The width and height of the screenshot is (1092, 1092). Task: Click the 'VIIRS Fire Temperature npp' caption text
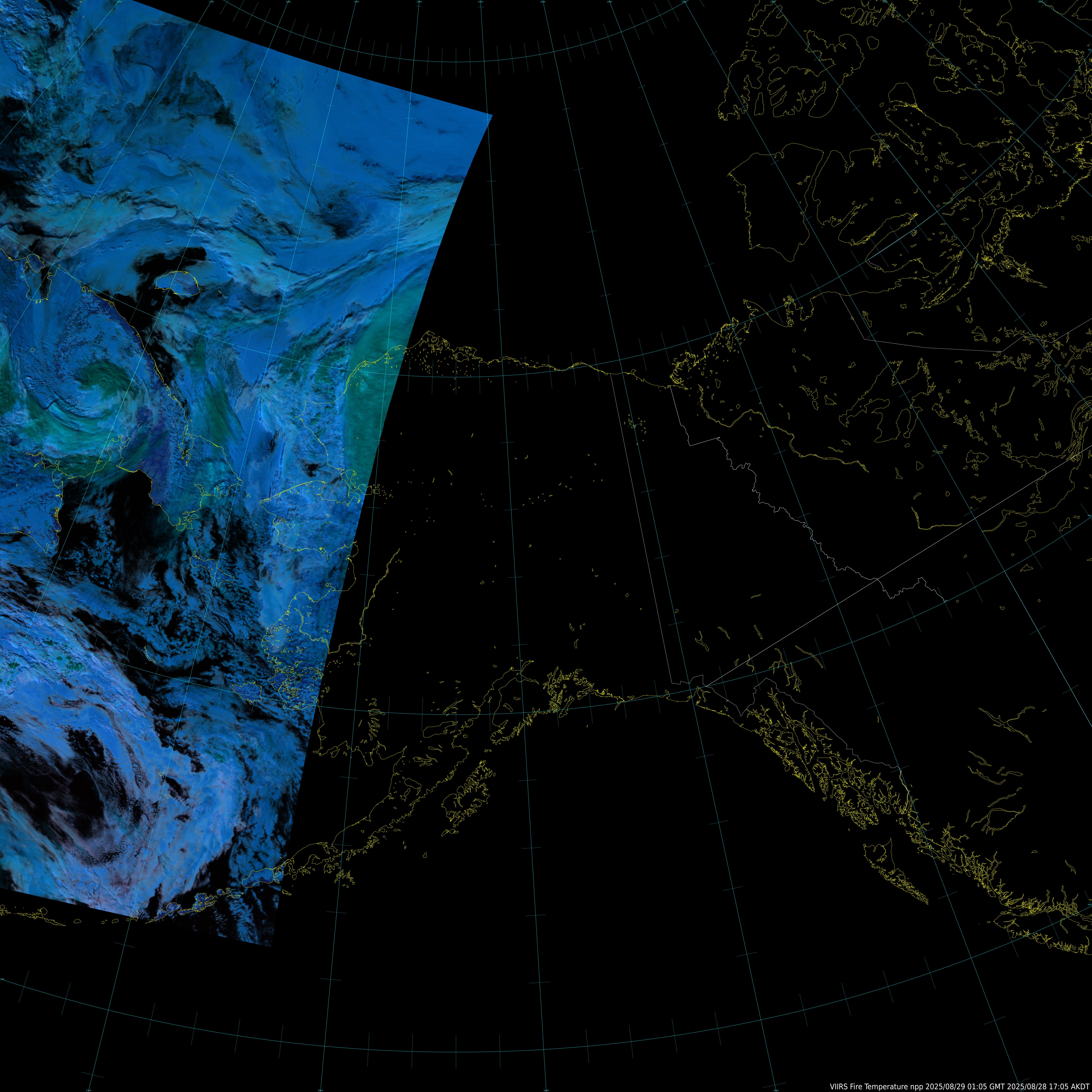tap(877, 1087)
